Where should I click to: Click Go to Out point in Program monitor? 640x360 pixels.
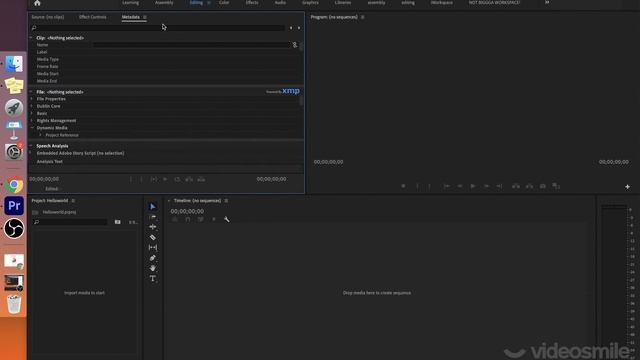click(499, 186)
